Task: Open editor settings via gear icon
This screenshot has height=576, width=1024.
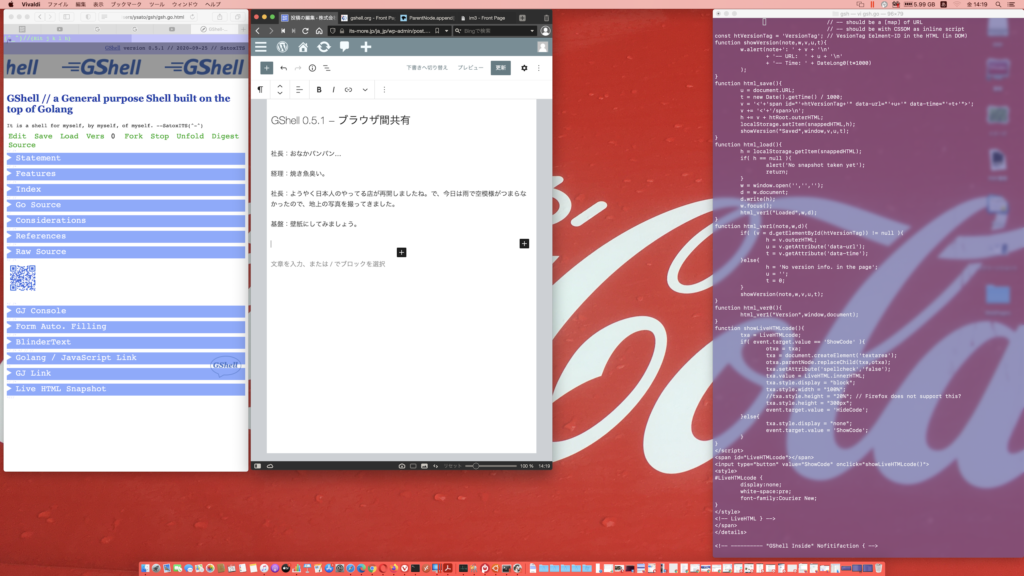Action: (524, 68)
